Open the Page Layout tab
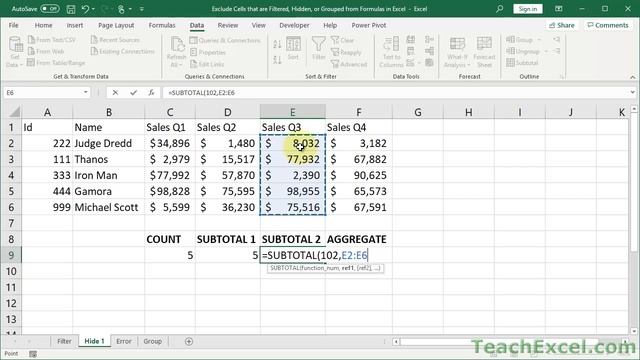640x360 pixels. (116, 25)
